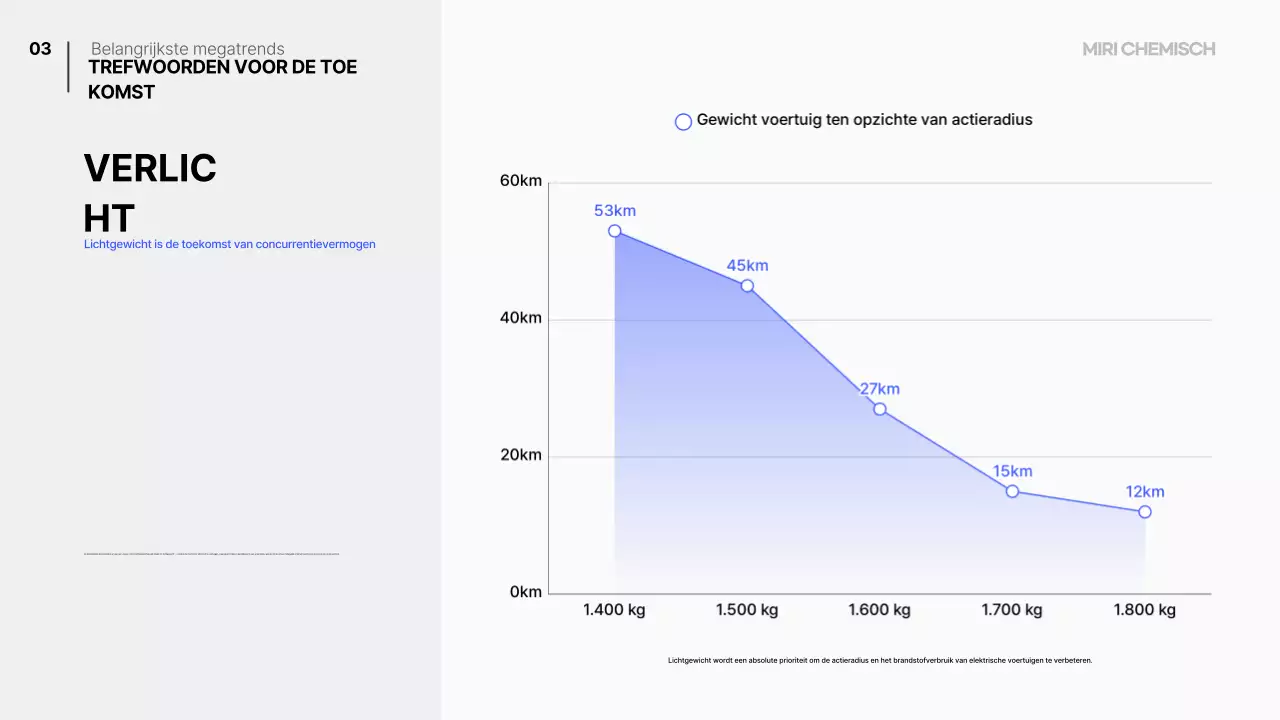The image size is (1280, 720).
Task: Click the tiny fine-print line at left
Action: [x=212, y=553]
